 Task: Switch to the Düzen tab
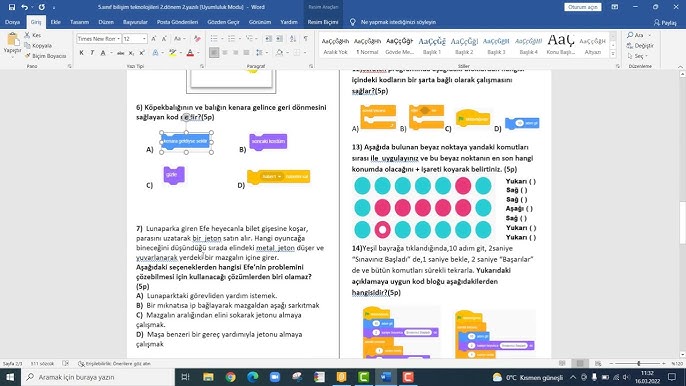(x=106, y=22)
